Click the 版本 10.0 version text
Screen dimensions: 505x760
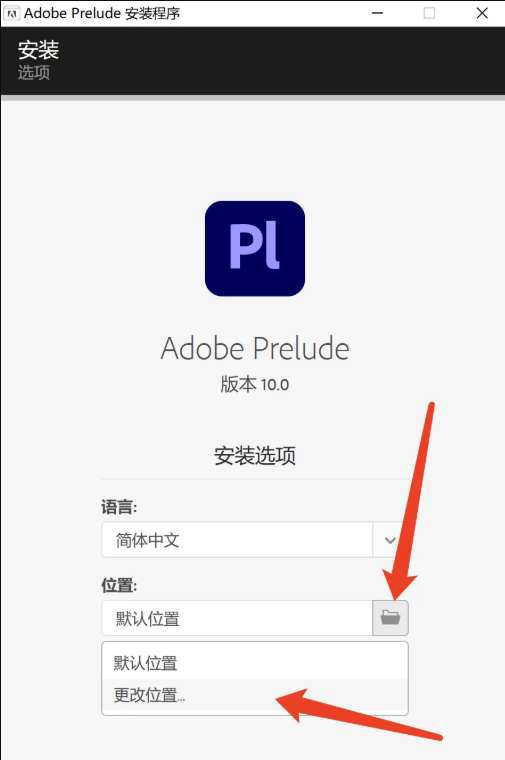click(255, 385)
